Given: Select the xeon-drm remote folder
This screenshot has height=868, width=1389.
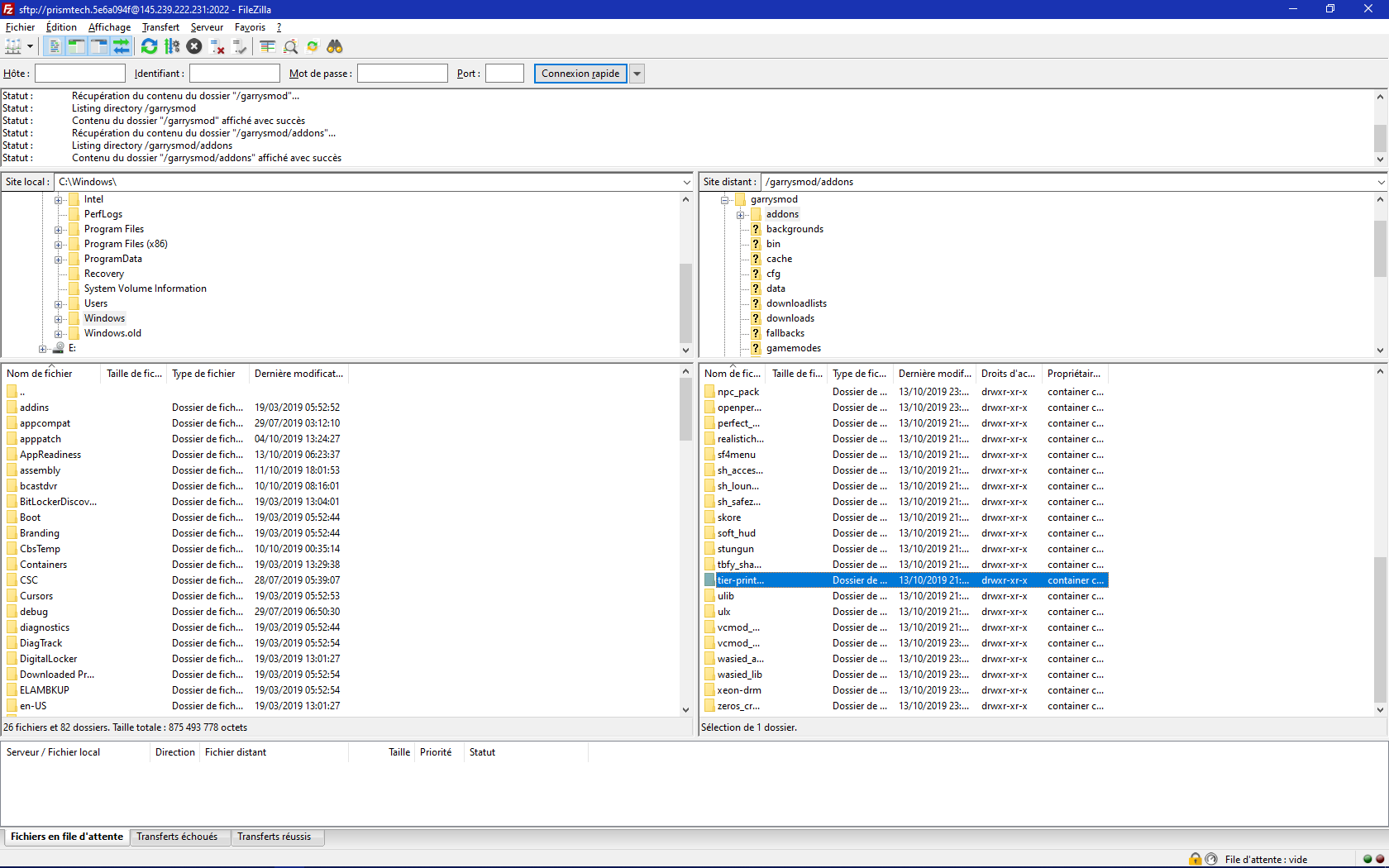Looking at the screenshot, I should (905, 690).
